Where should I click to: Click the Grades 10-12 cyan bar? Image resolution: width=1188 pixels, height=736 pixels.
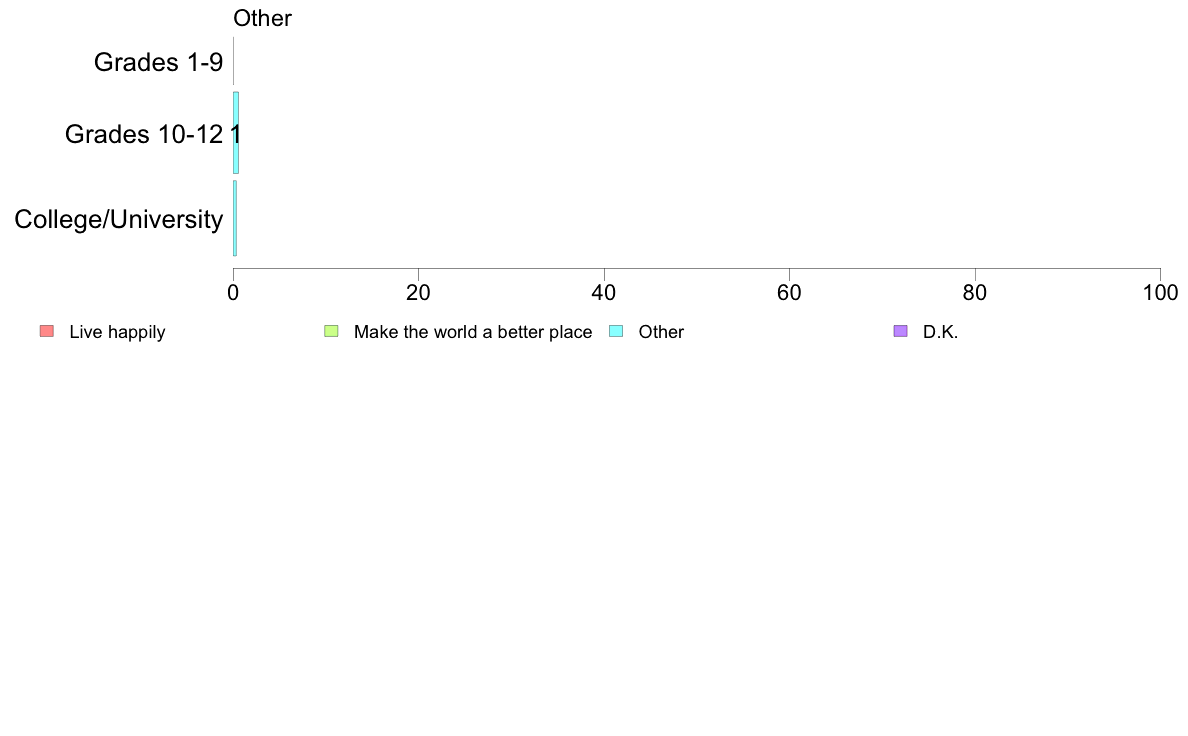point(236,133)
